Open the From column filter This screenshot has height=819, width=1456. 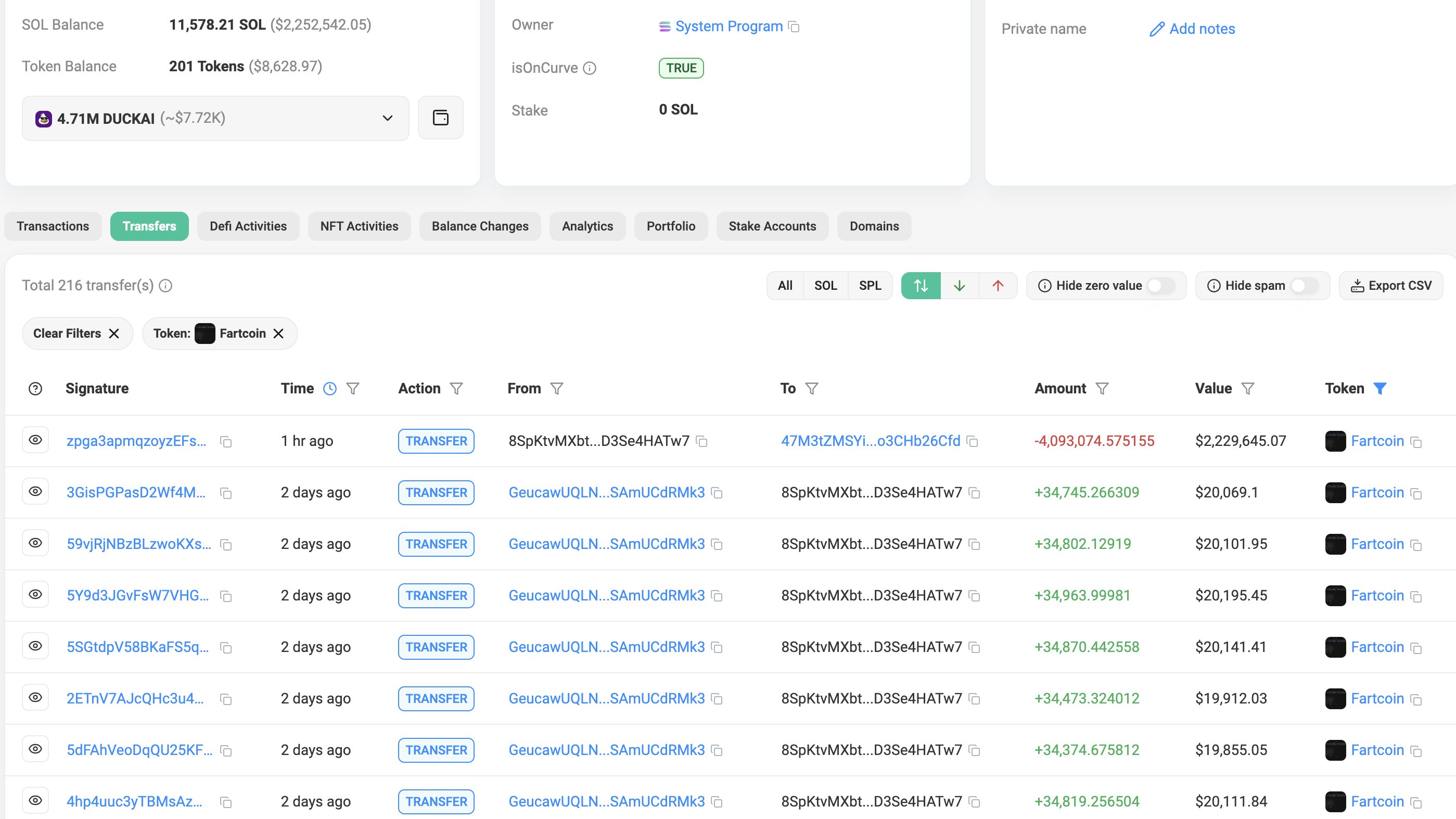[557, 388]
